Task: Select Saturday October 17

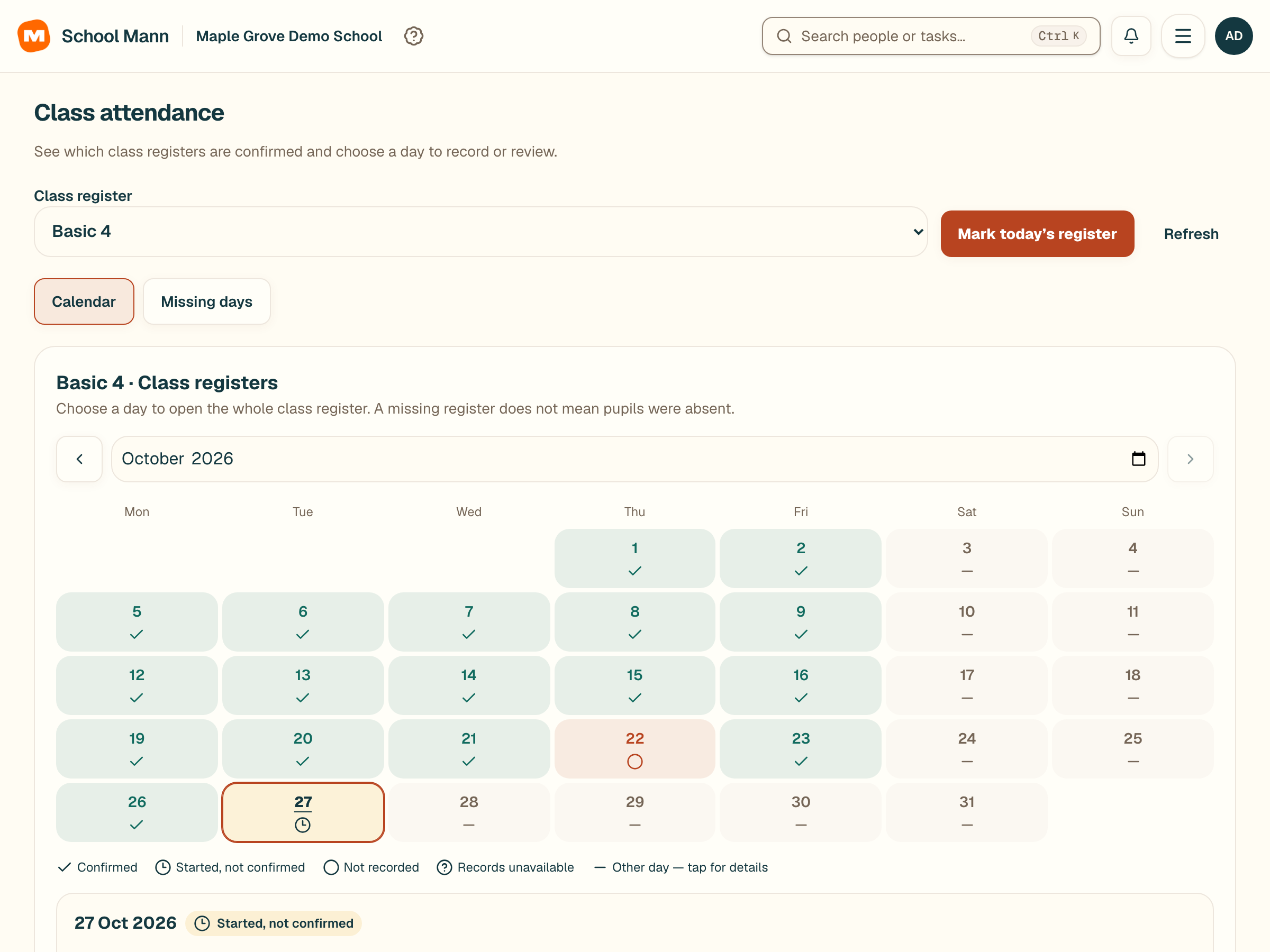Action: 966,686
